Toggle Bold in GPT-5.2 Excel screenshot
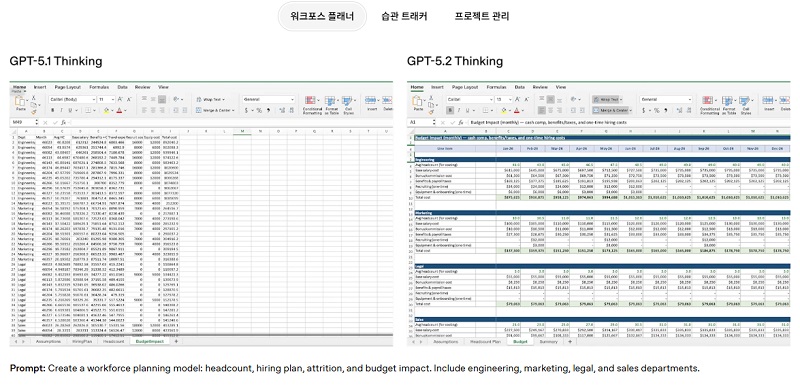This screenshot has height=387, width=800. click(x=450, y=110)
